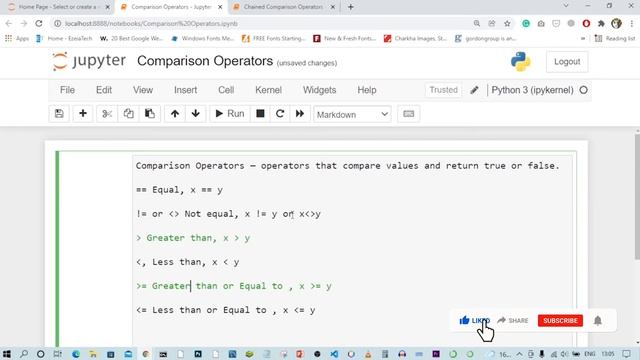Rename the Comparison Operators notebook title
Viewport: 640px width, 360px height.
pos(205,61)
